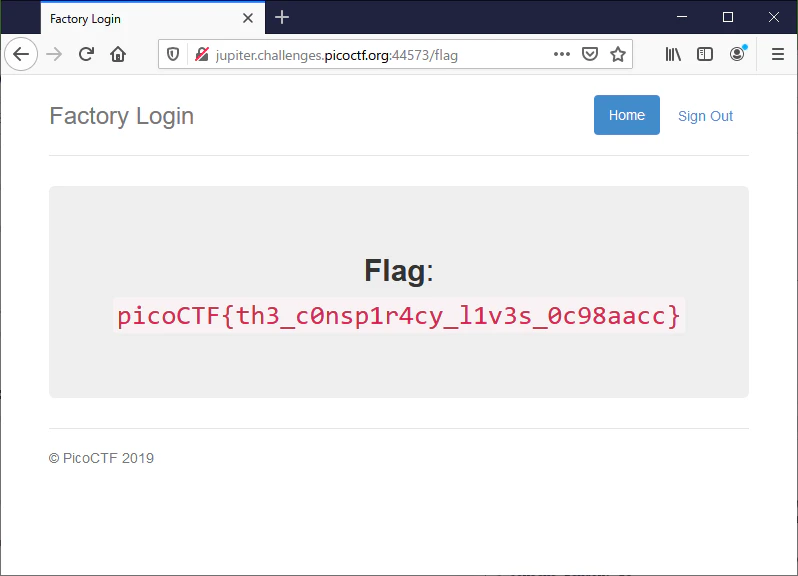Open Firefox account menu
This screenshot has width=798, height=576.
pos(737,54)
